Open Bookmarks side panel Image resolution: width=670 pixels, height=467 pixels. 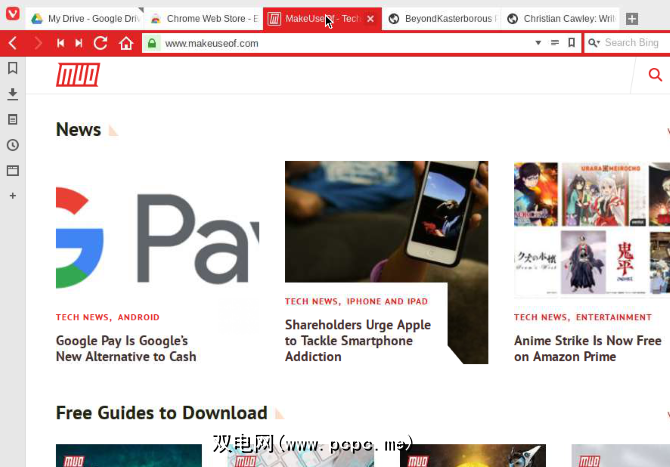[13, 68]
